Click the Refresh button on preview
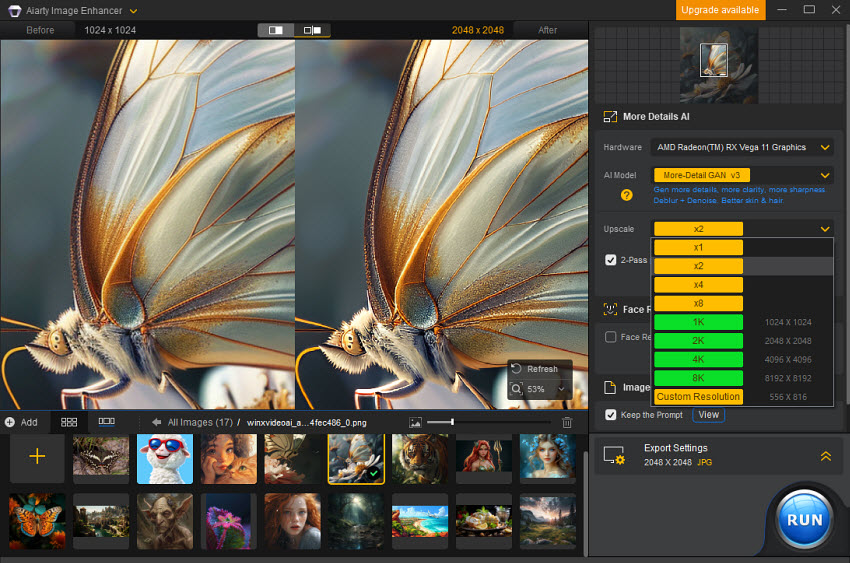Viewport: 850px width, 563px height. pyautogui.click(x=535, y=369)
